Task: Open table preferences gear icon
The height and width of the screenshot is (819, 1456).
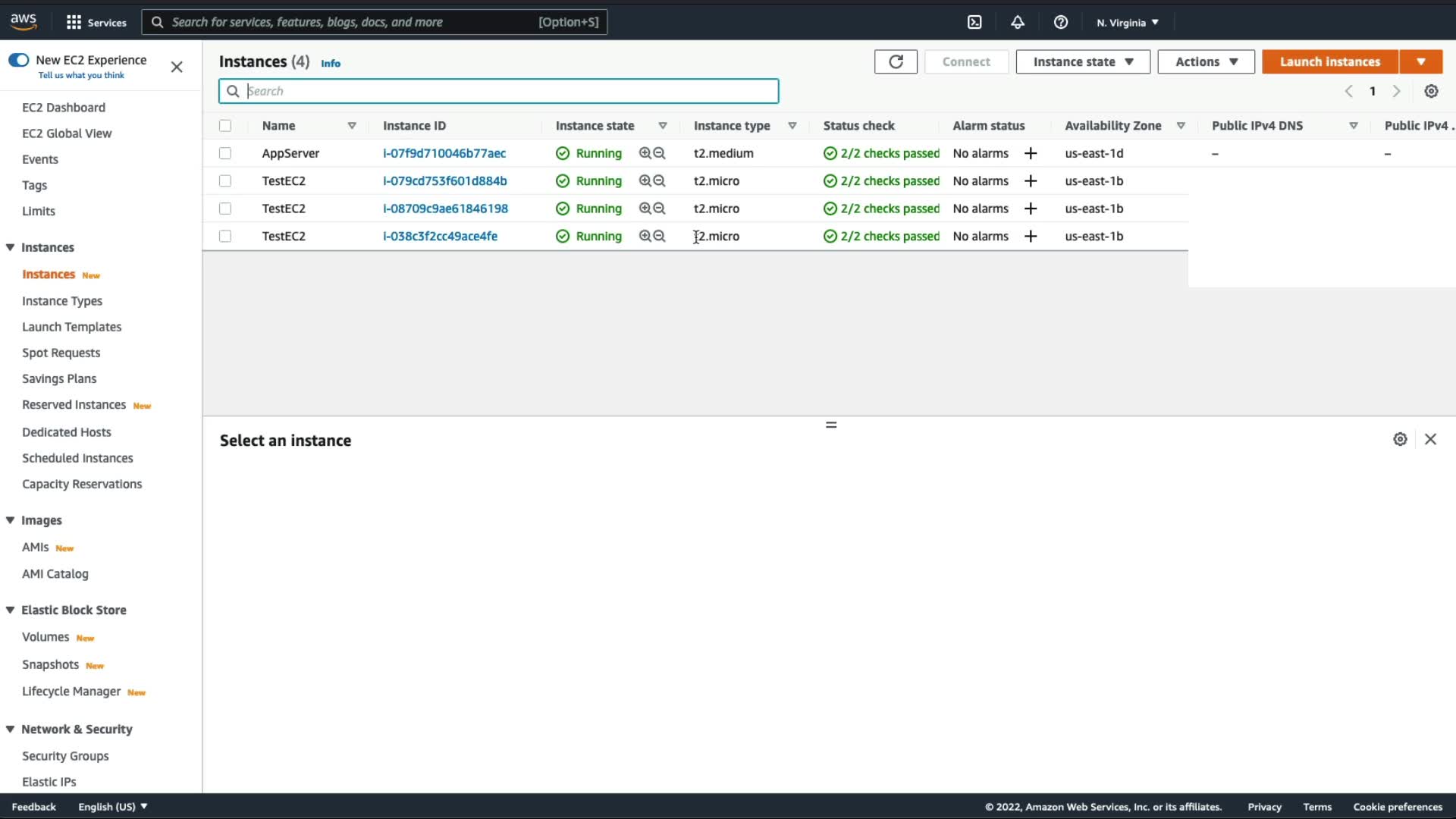Action: click(1431, 91)
